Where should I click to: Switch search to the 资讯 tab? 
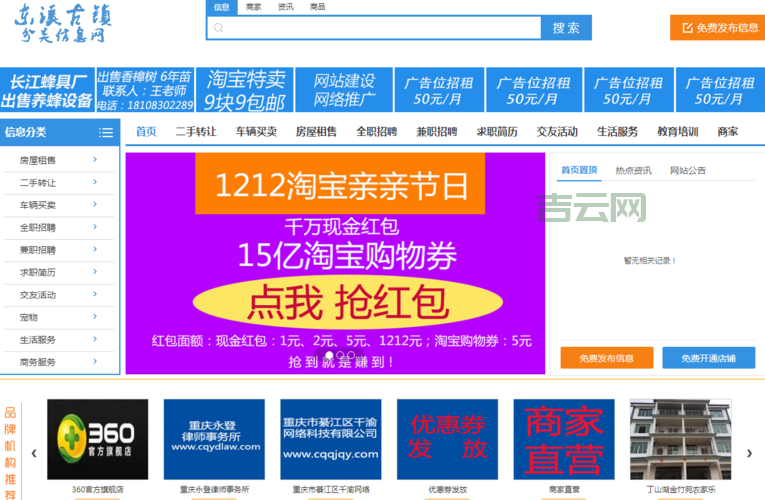(x=286, y=7)
